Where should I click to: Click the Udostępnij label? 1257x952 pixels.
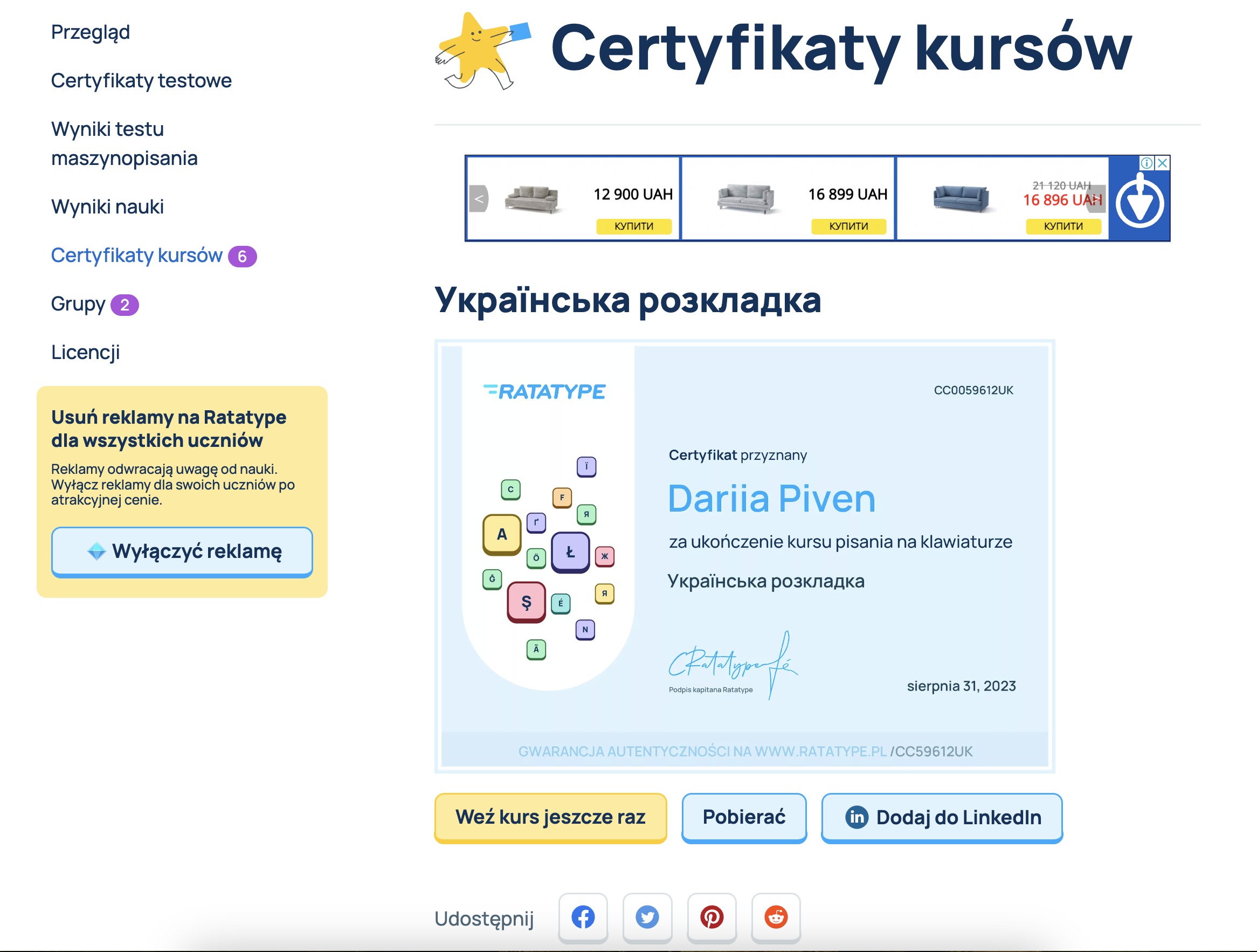point(484,919)
